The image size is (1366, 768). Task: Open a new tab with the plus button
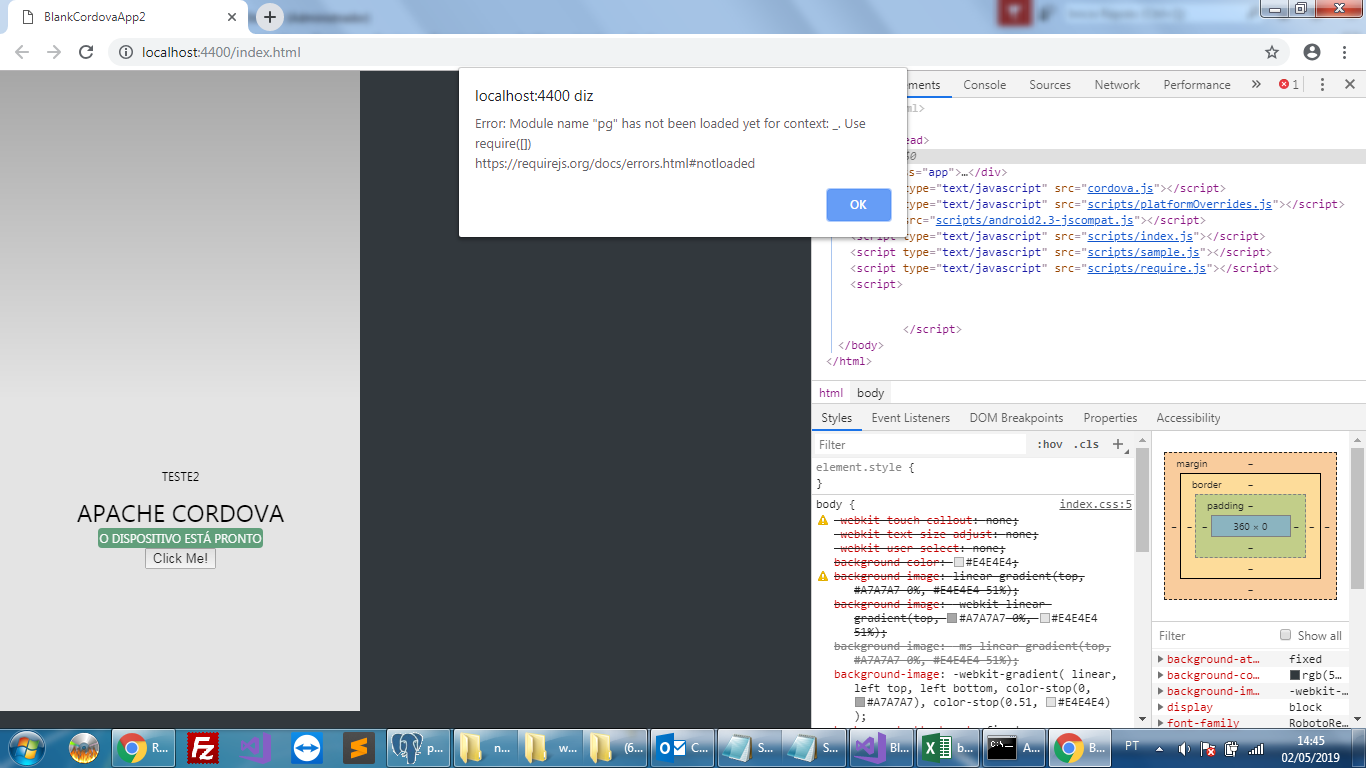tap(269, 17)
